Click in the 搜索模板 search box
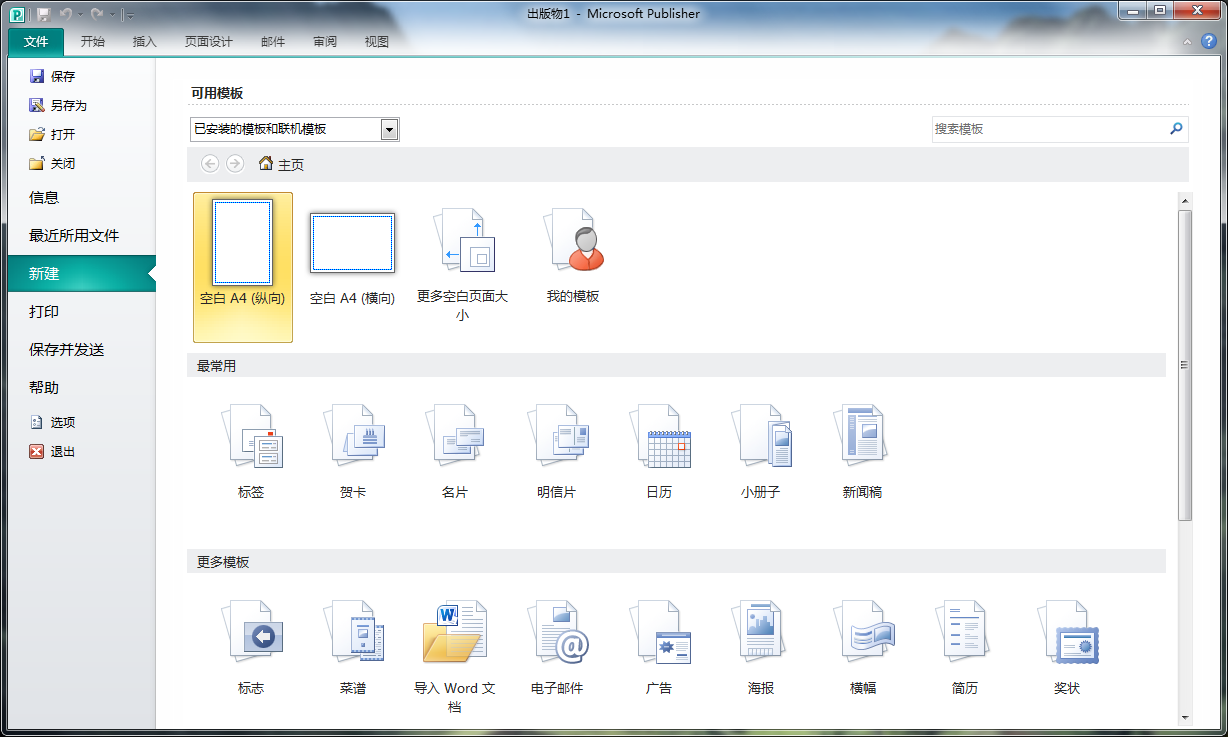1228x737 pixels. point(1048,129)
